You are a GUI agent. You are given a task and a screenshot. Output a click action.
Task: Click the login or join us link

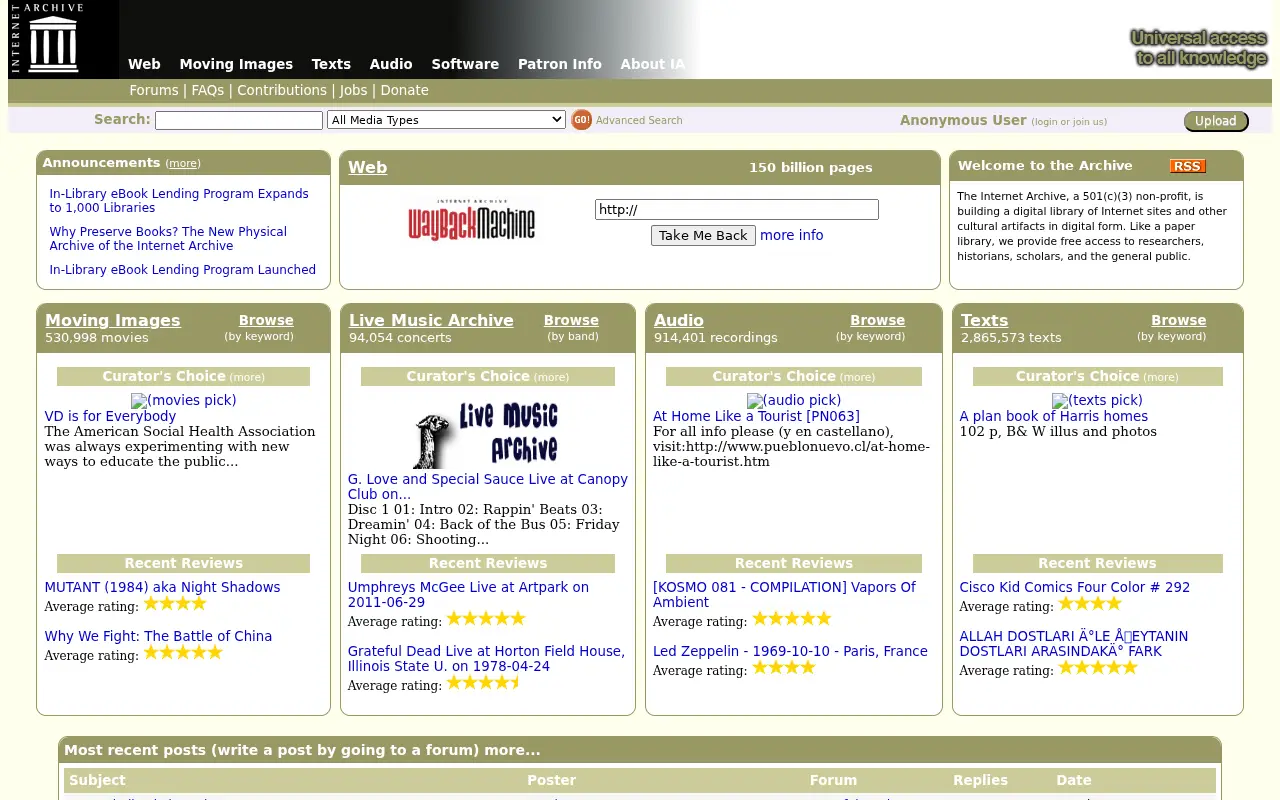[1069, 122]
